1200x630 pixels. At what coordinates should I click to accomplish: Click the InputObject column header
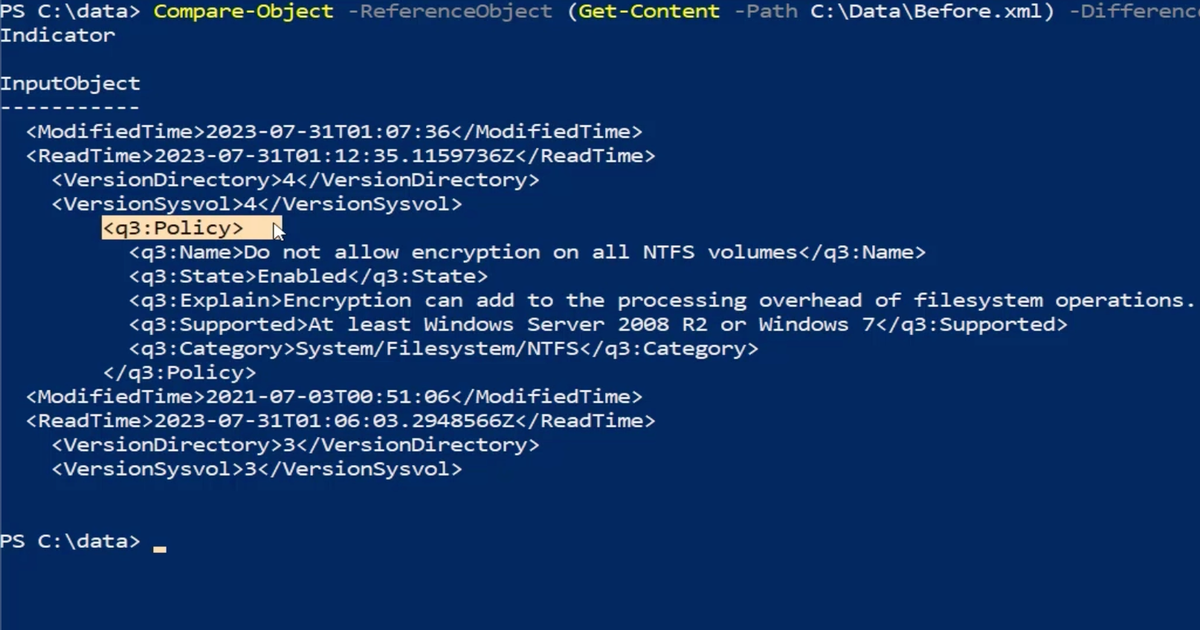pos(70,84)
